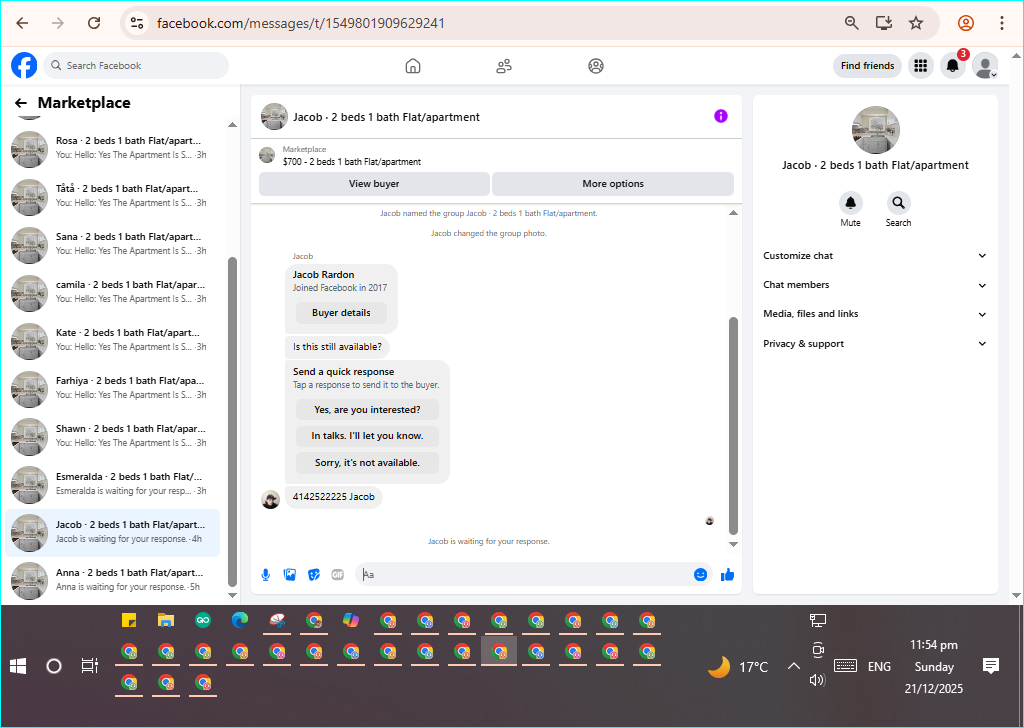Click the View buyer button
Viewport: 1024px width, 728px height.
374,184
